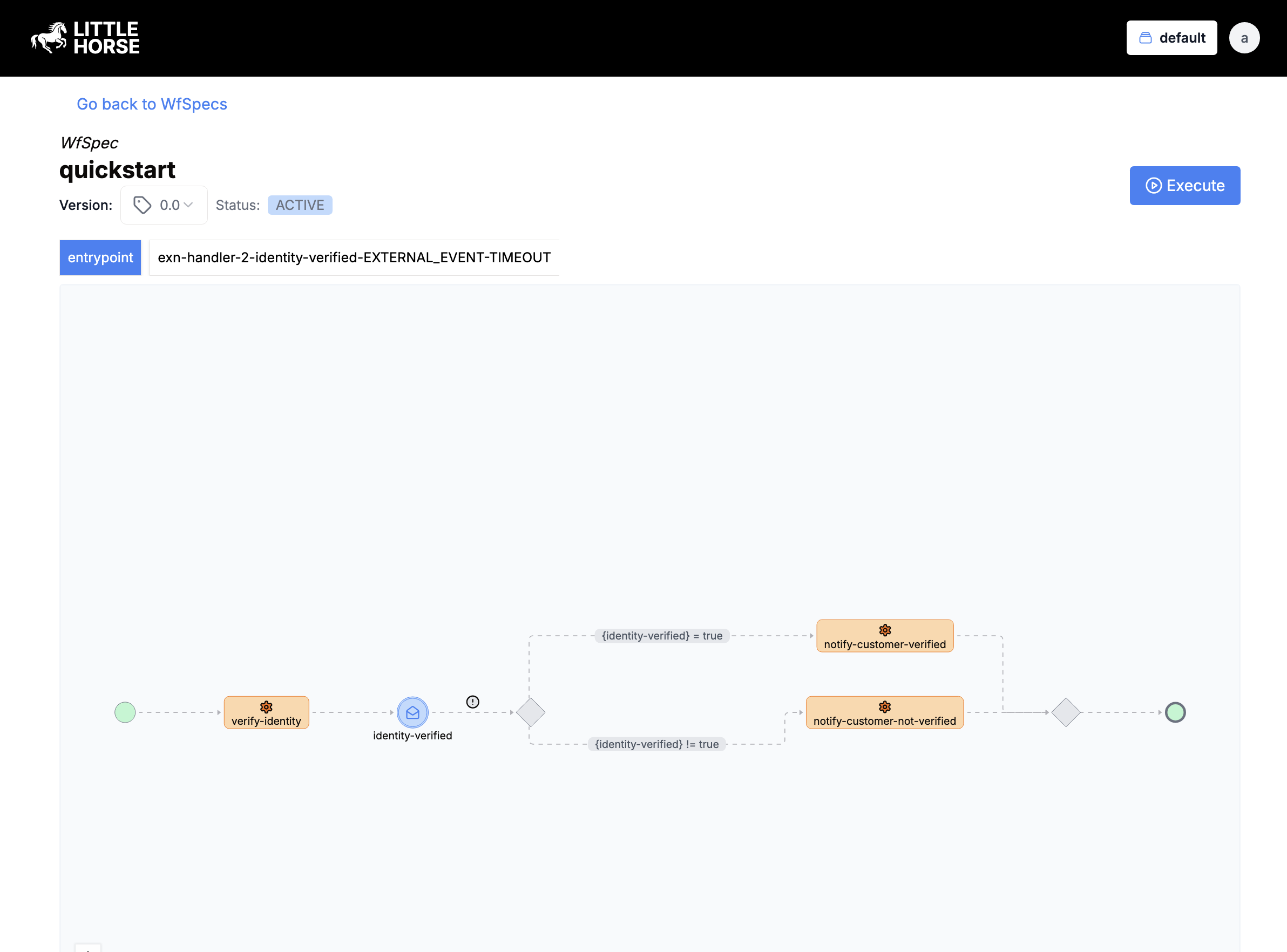
Task: Click the Little Horse logo
Action: [85, 37]
